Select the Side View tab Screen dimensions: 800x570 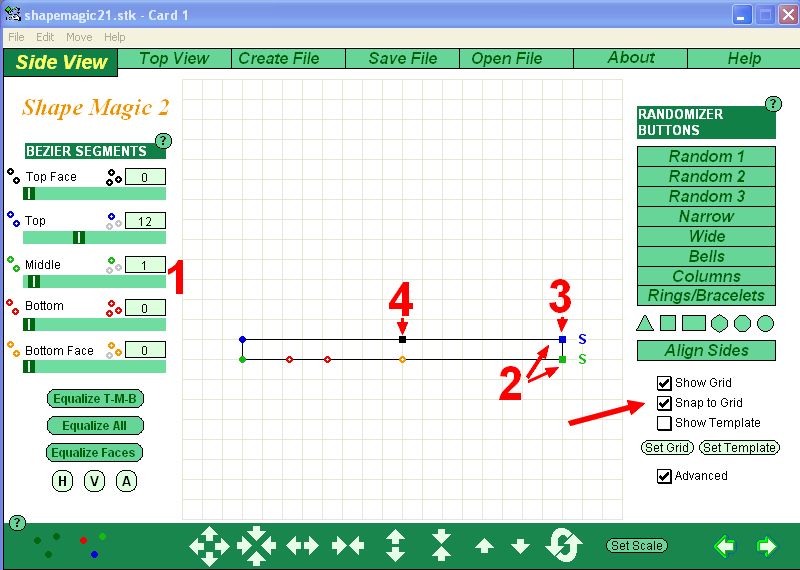click(61, 62)
